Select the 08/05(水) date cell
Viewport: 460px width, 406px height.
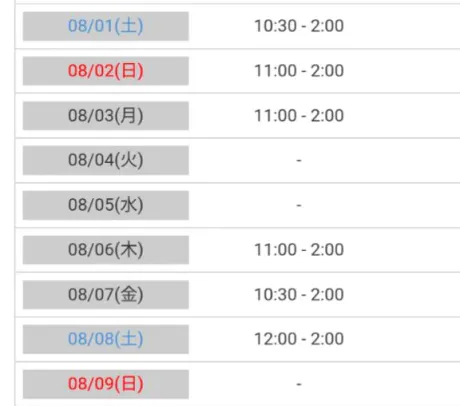tap(106, 205)
